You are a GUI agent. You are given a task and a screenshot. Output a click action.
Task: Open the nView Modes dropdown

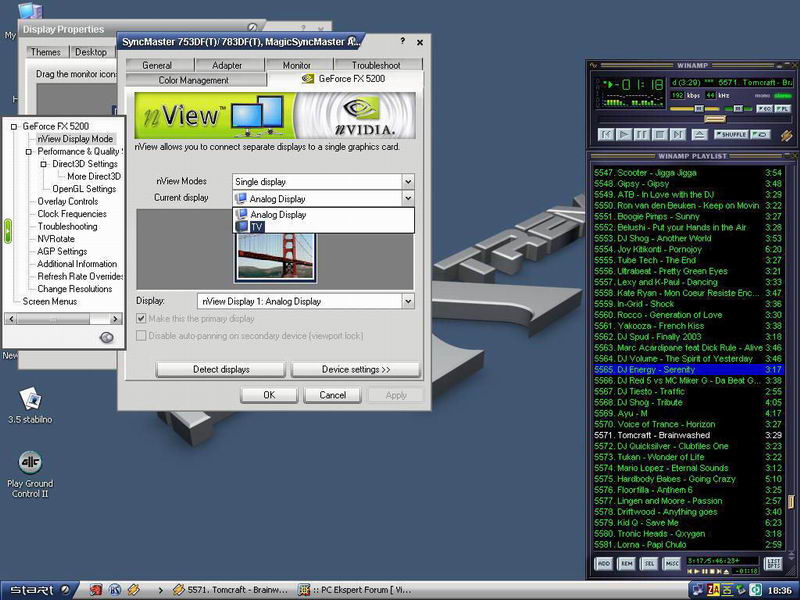[407, 182]
